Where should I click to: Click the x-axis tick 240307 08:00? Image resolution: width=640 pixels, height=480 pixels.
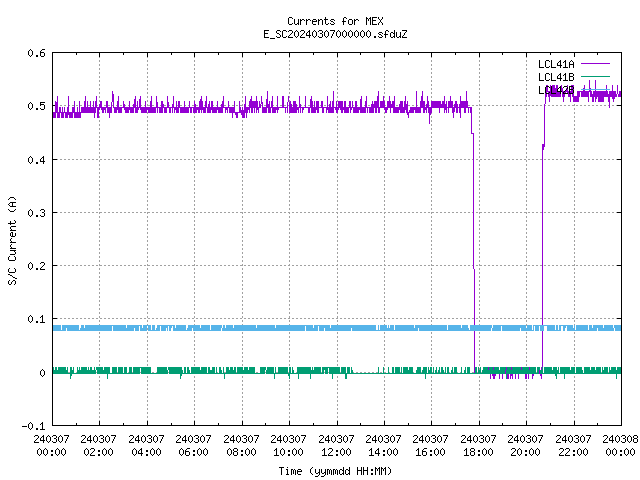pyautogui.click(x=241, y=445)
